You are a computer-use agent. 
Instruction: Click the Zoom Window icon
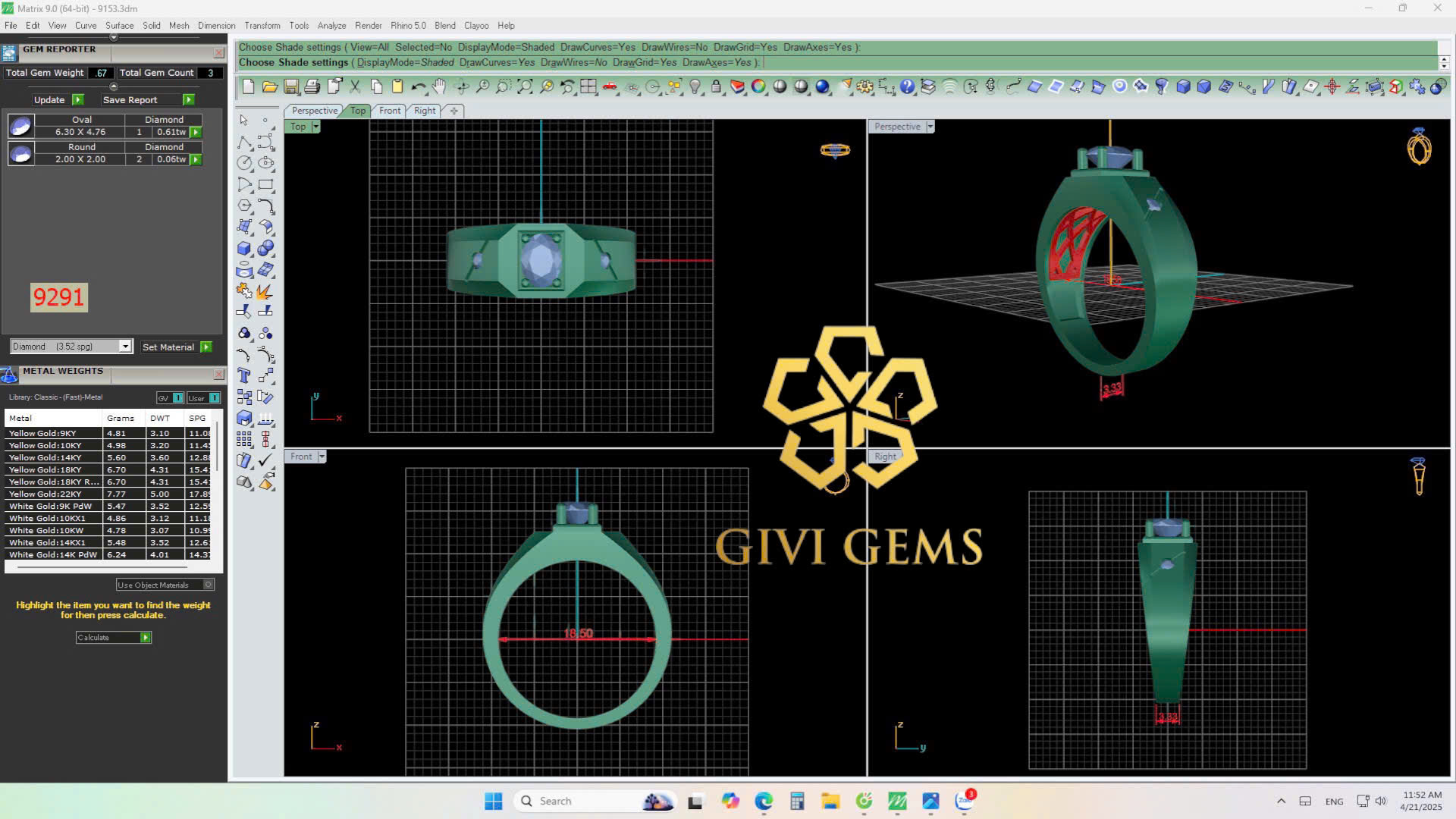pyautogui.click(x=504, y=87)
